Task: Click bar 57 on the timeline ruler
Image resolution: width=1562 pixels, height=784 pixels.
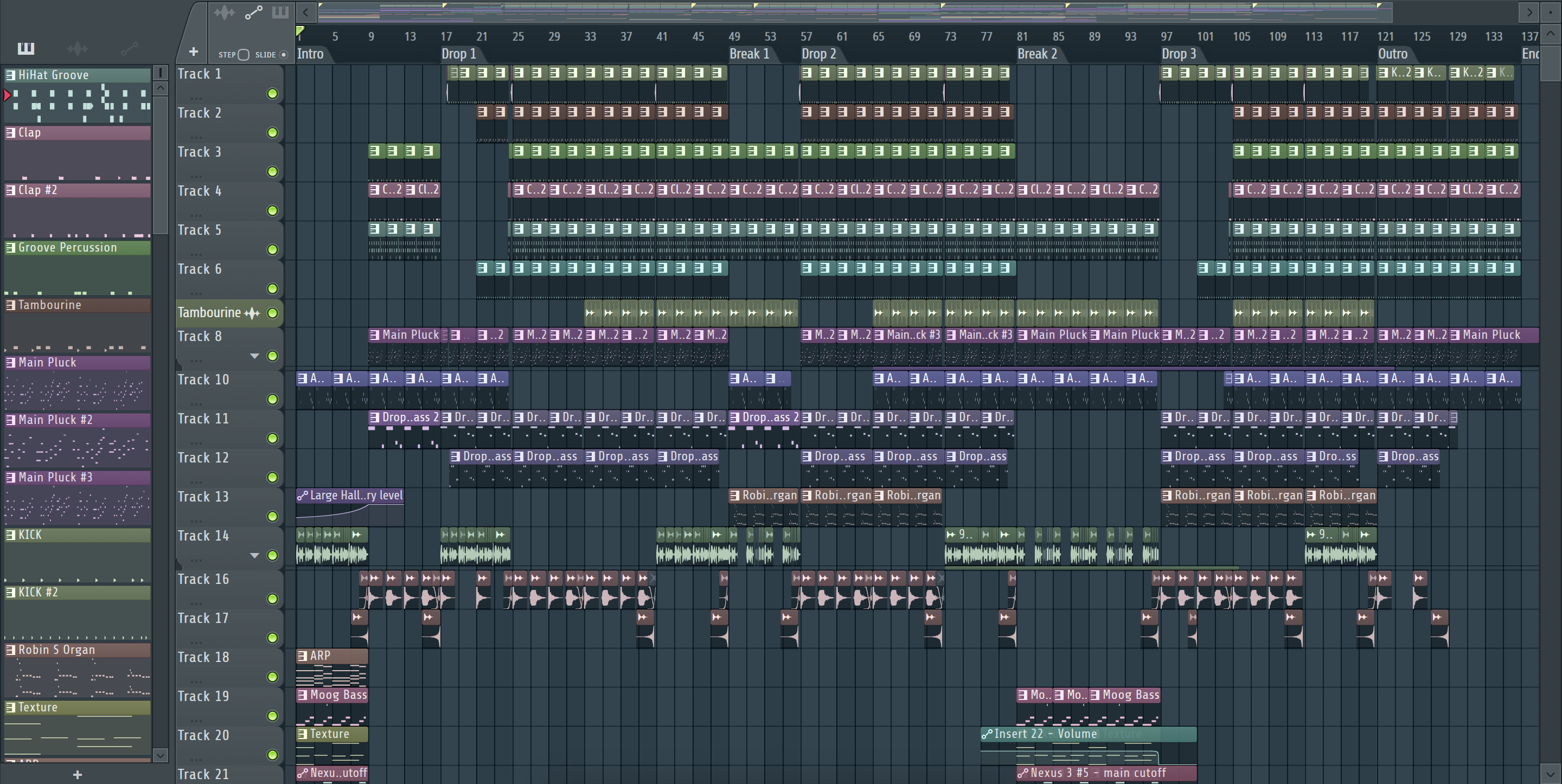Action: coord(806,36)
